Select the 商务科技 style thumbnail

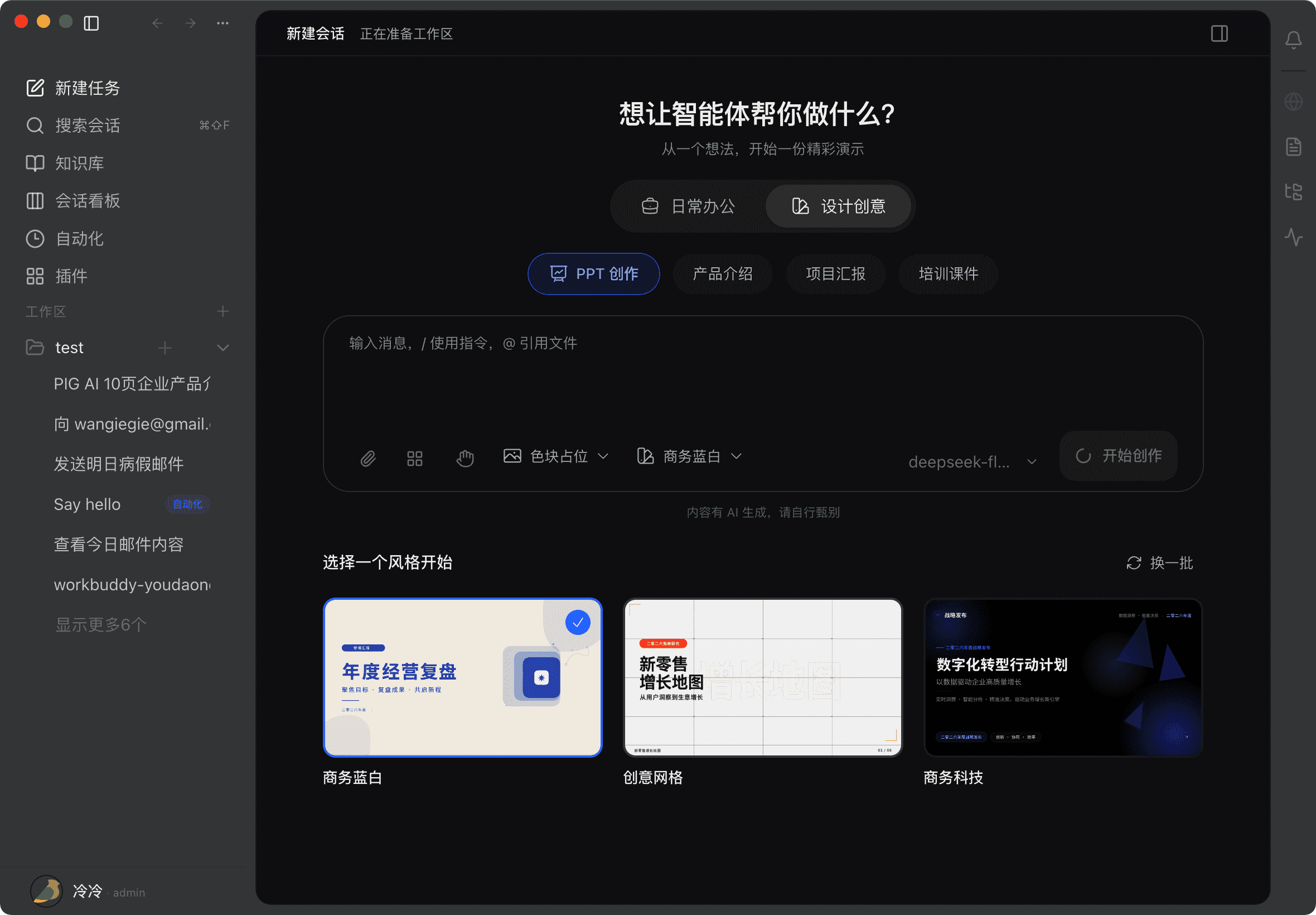point(1063,677)
